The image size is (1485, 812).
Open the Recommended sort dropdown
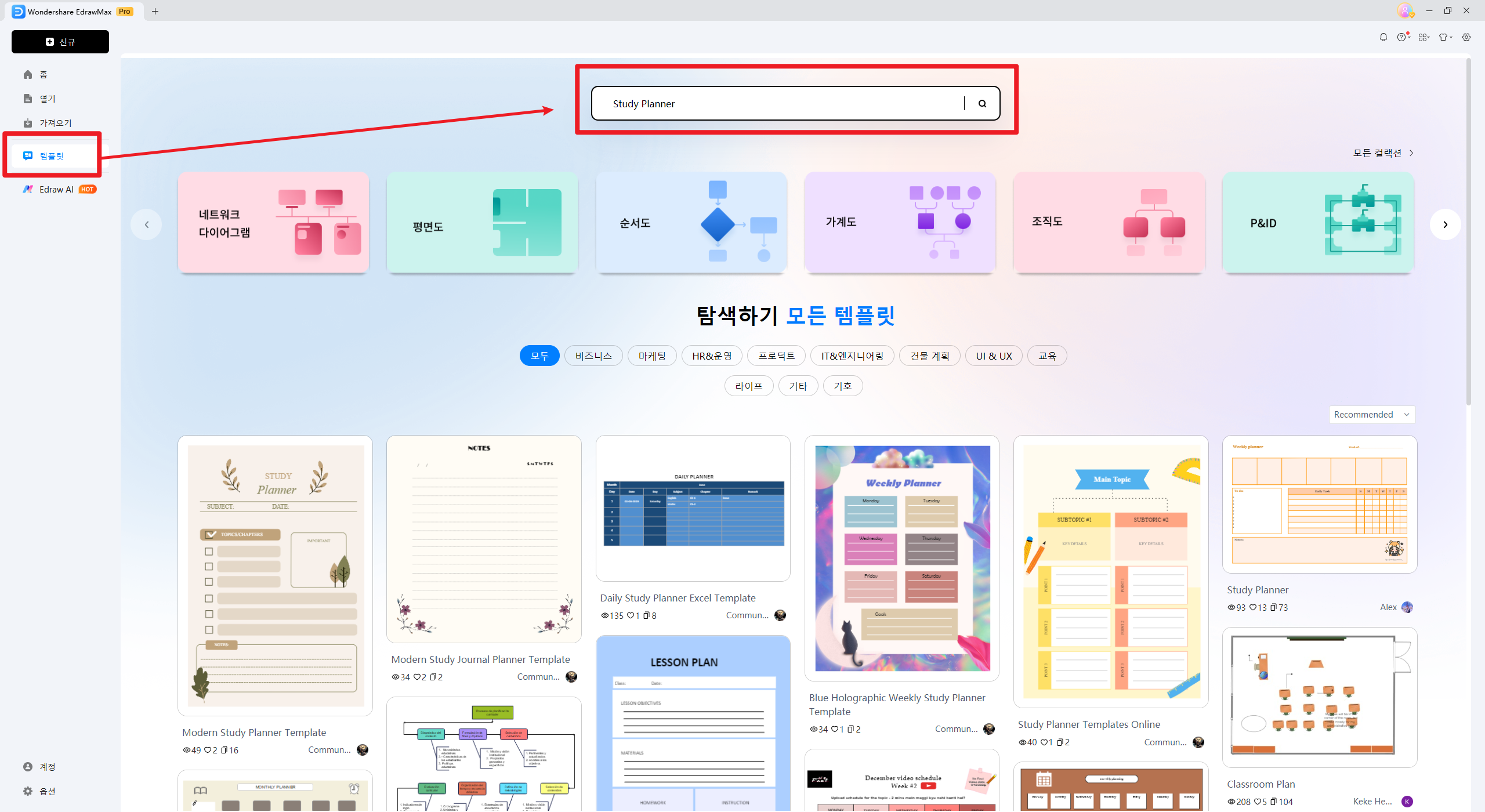pos(1371,414)
